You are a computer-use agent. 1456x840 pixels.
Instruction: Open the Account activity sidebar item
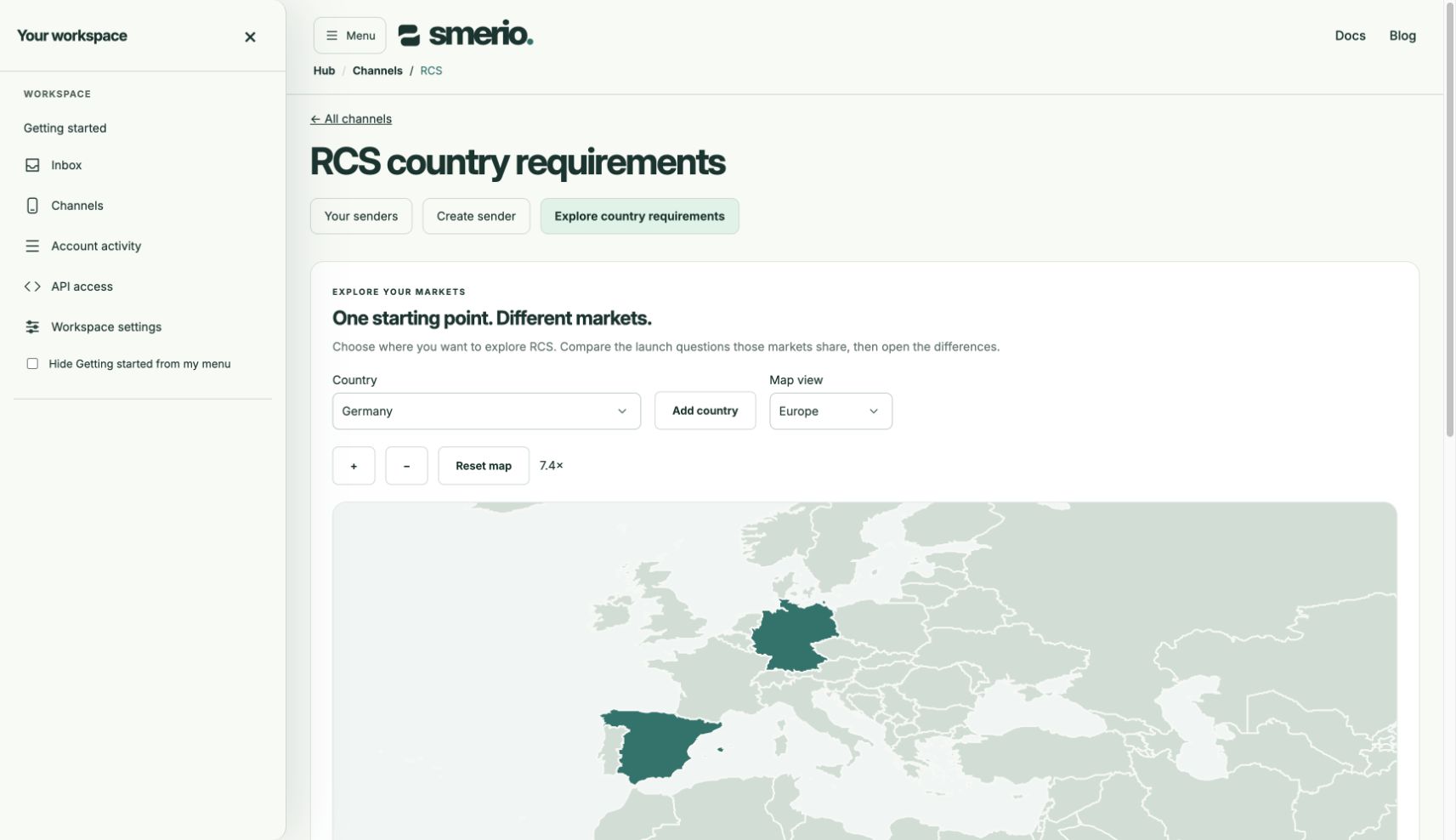[x=96, y=246]
